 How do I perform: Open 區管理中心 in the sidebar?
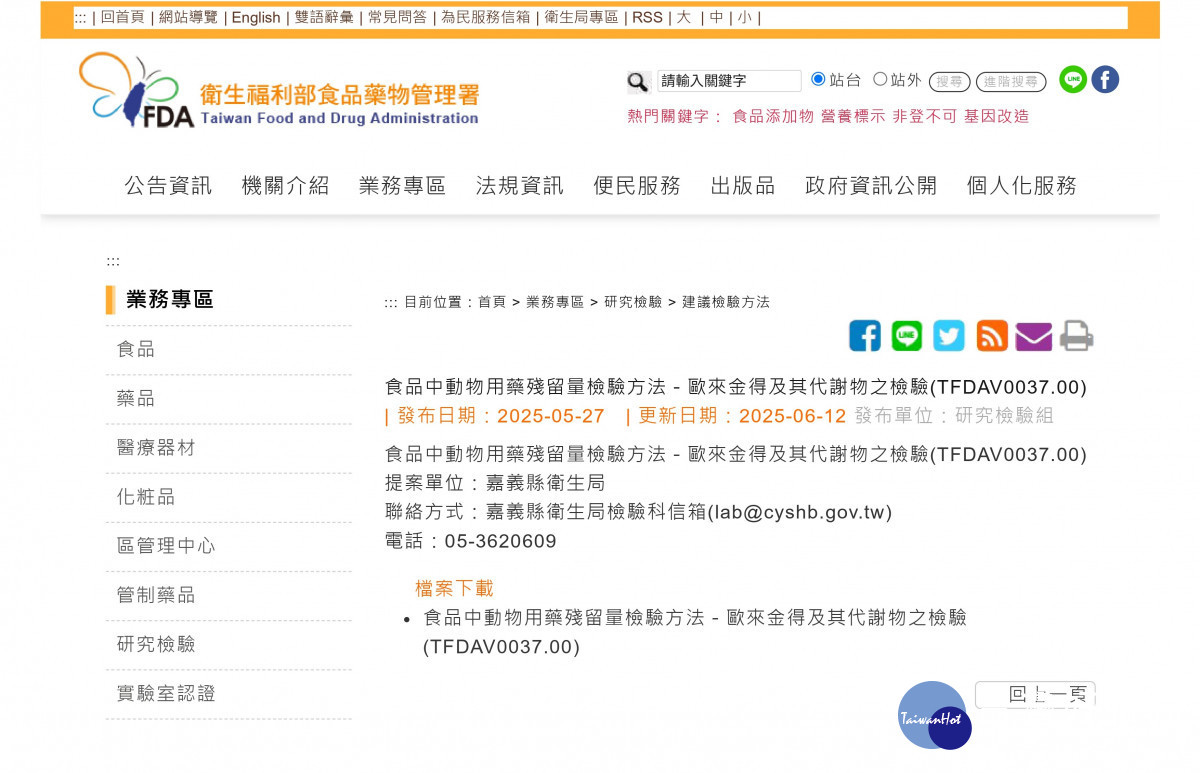click(x=166, y=545)
